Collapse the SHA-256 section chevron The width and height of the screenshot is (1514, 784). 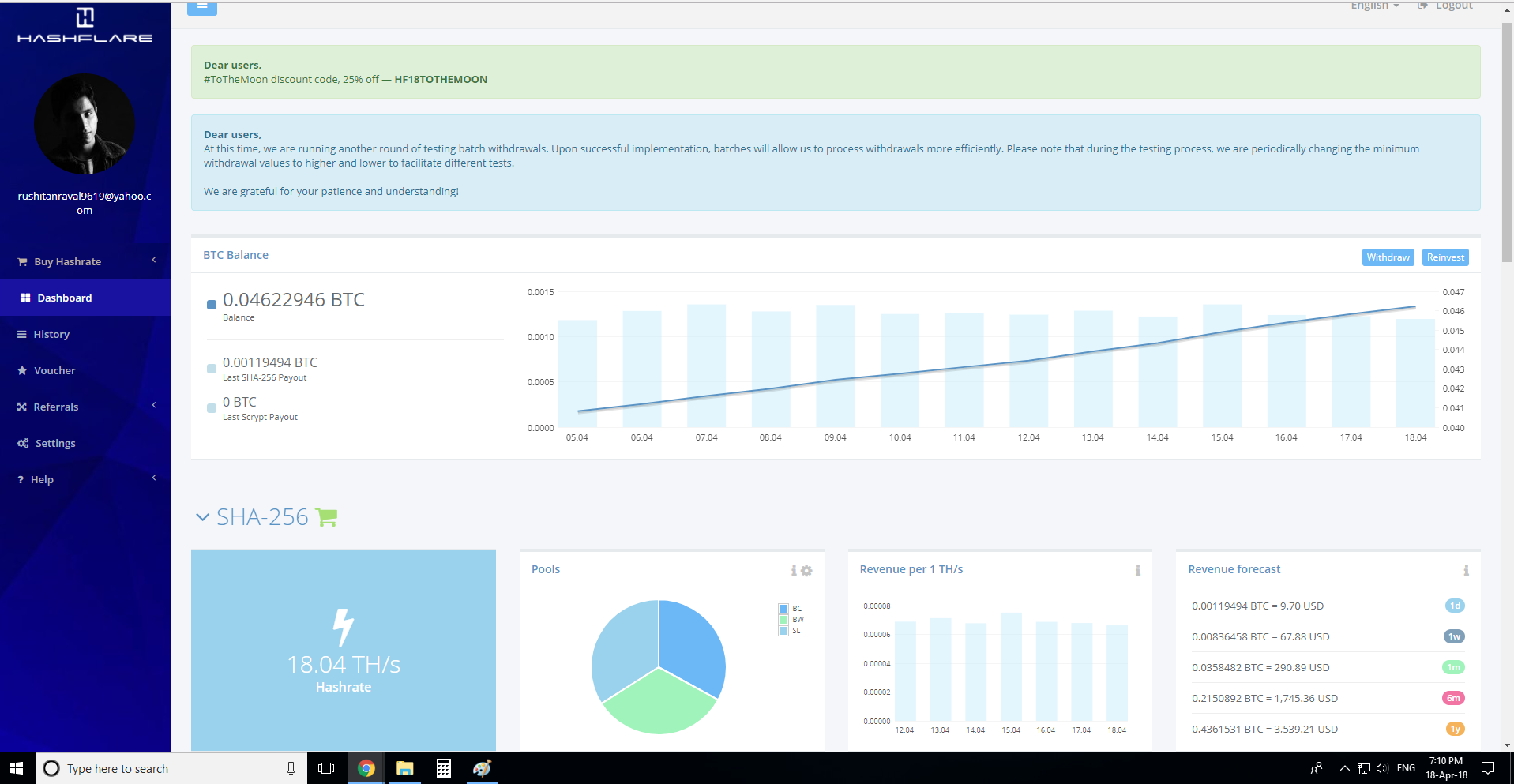click(x=203, y=517)
